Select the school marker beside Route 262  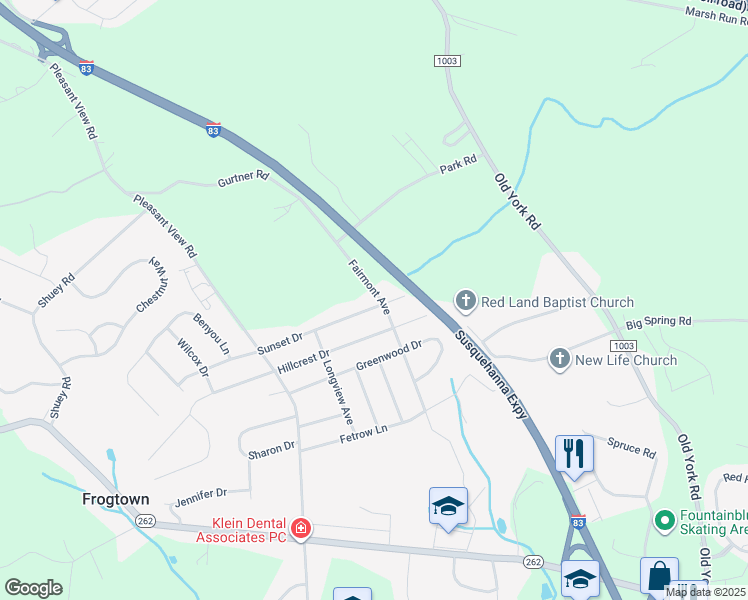click(580, 579)
